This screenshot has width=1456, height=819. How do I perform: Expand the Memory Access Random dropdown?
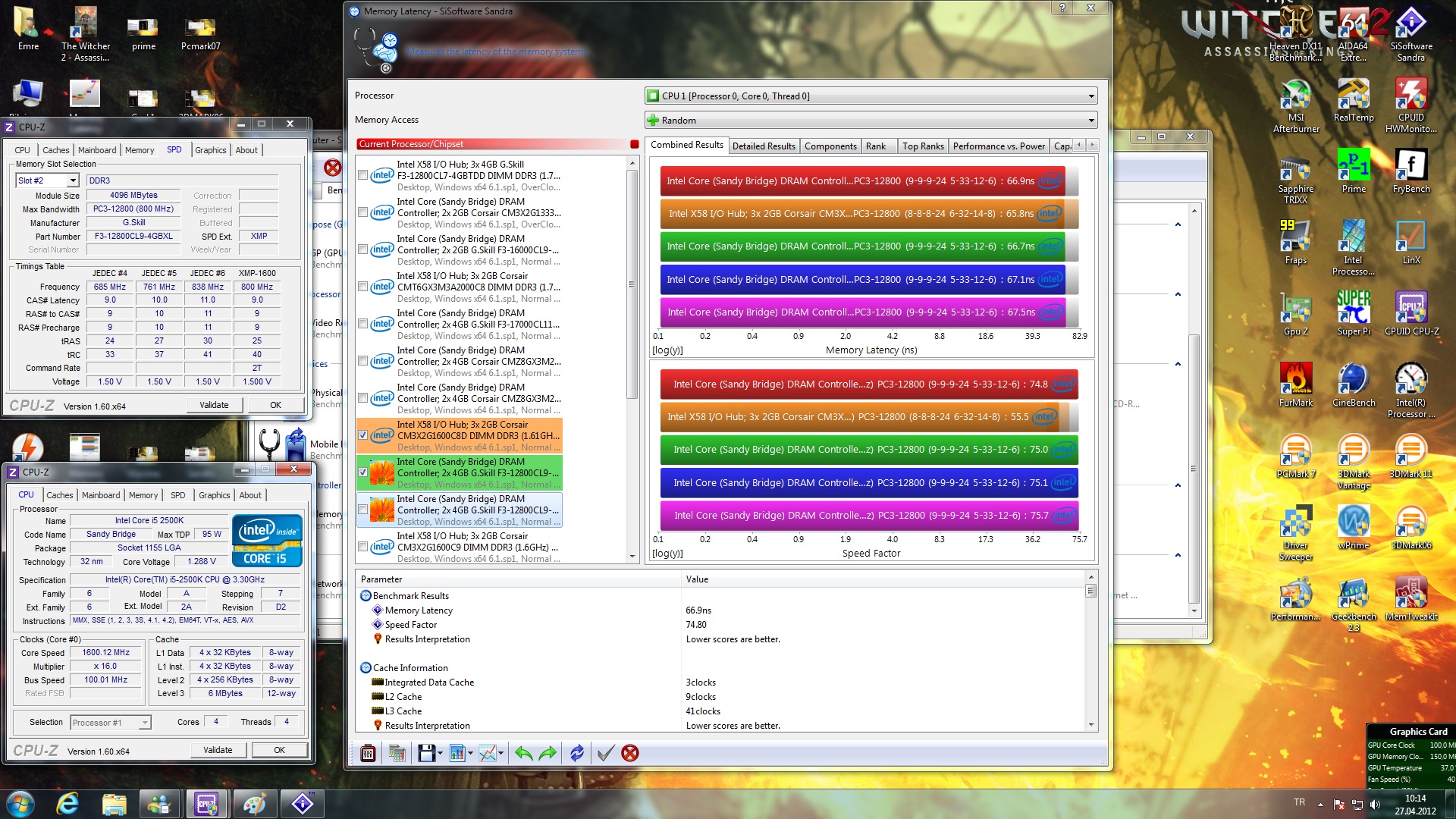coord(1091,121)
